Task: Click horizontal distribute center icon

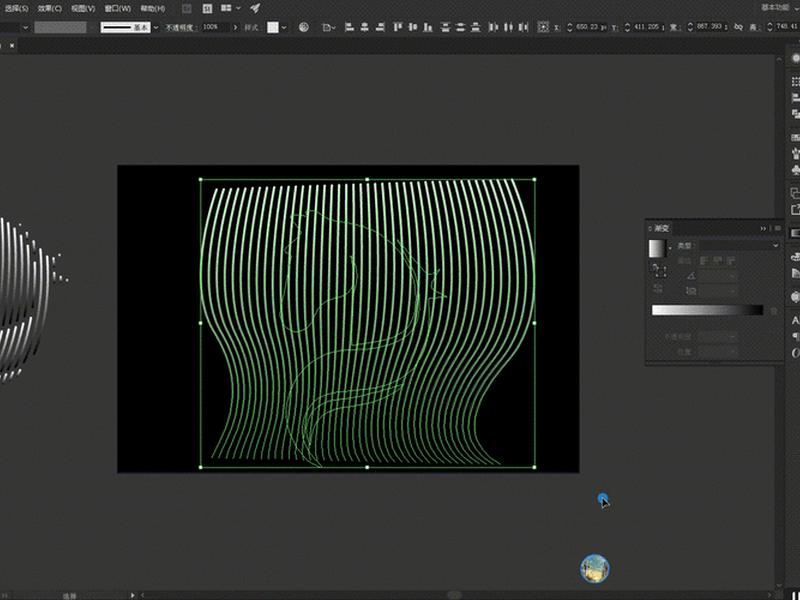Action: [x=508, y=27]
